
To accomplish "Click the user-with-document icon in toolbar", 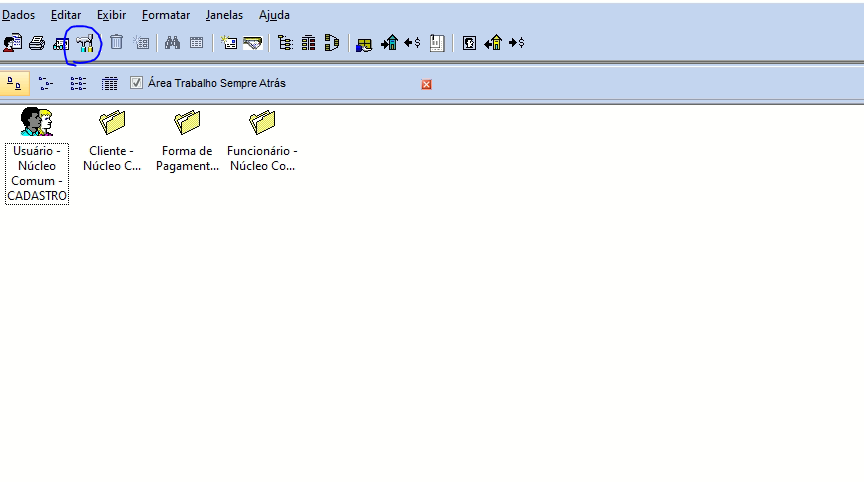I will pyautogui.click(x=13, y=43).
